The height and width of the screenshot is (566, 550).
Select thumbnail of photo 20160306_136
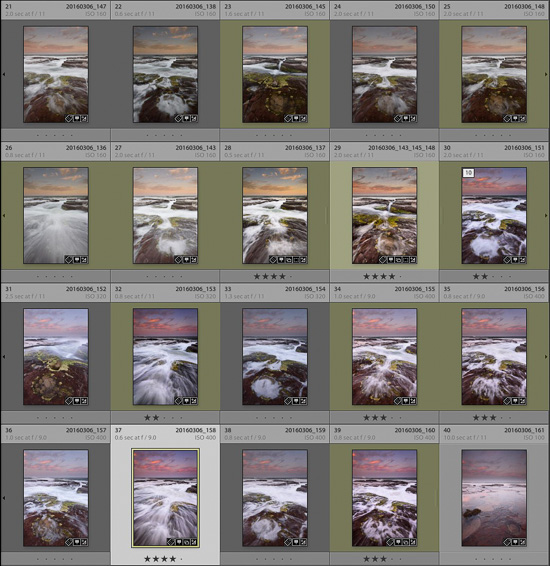pyautogui.click(x=56, y=215)
